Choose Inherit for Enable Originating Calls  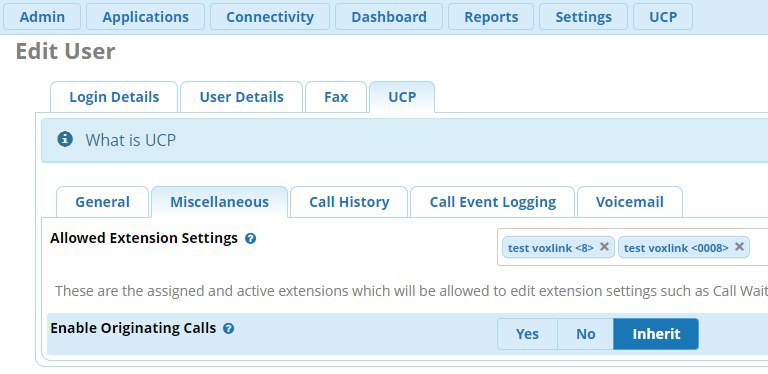(x=656, y=334)
